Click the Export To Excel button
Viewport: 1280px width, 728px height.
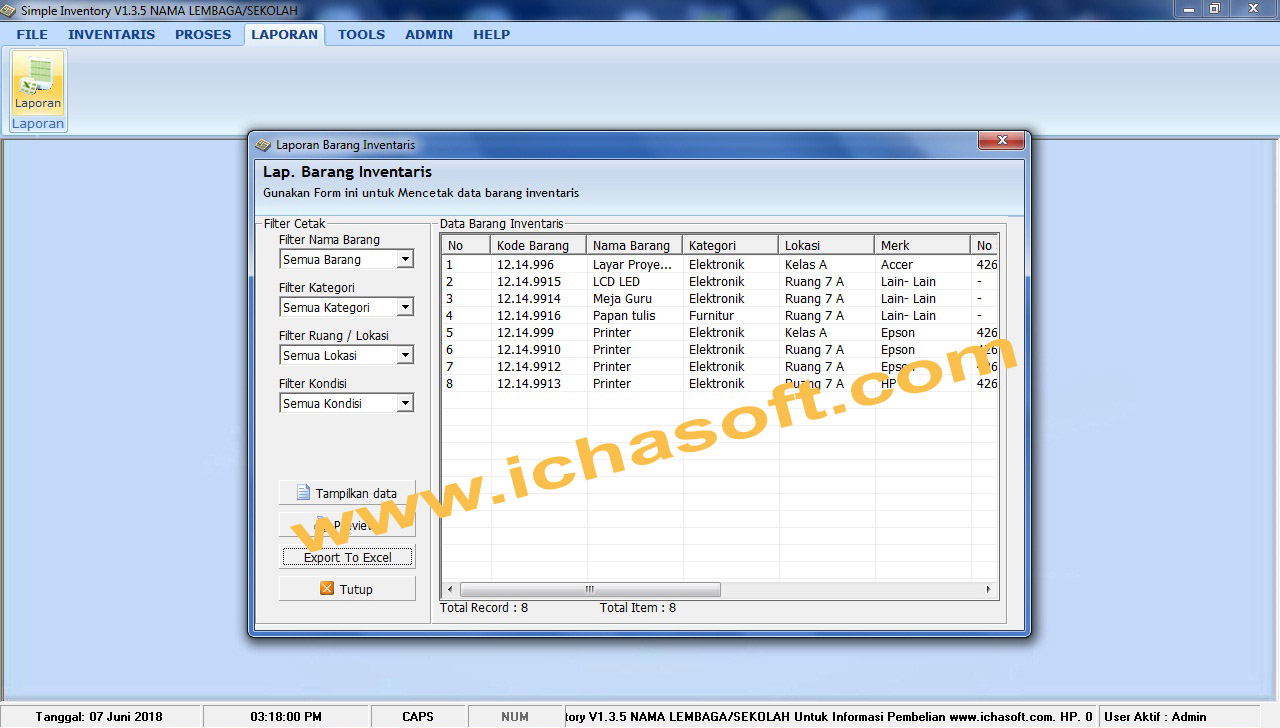[x=347, y=556]
